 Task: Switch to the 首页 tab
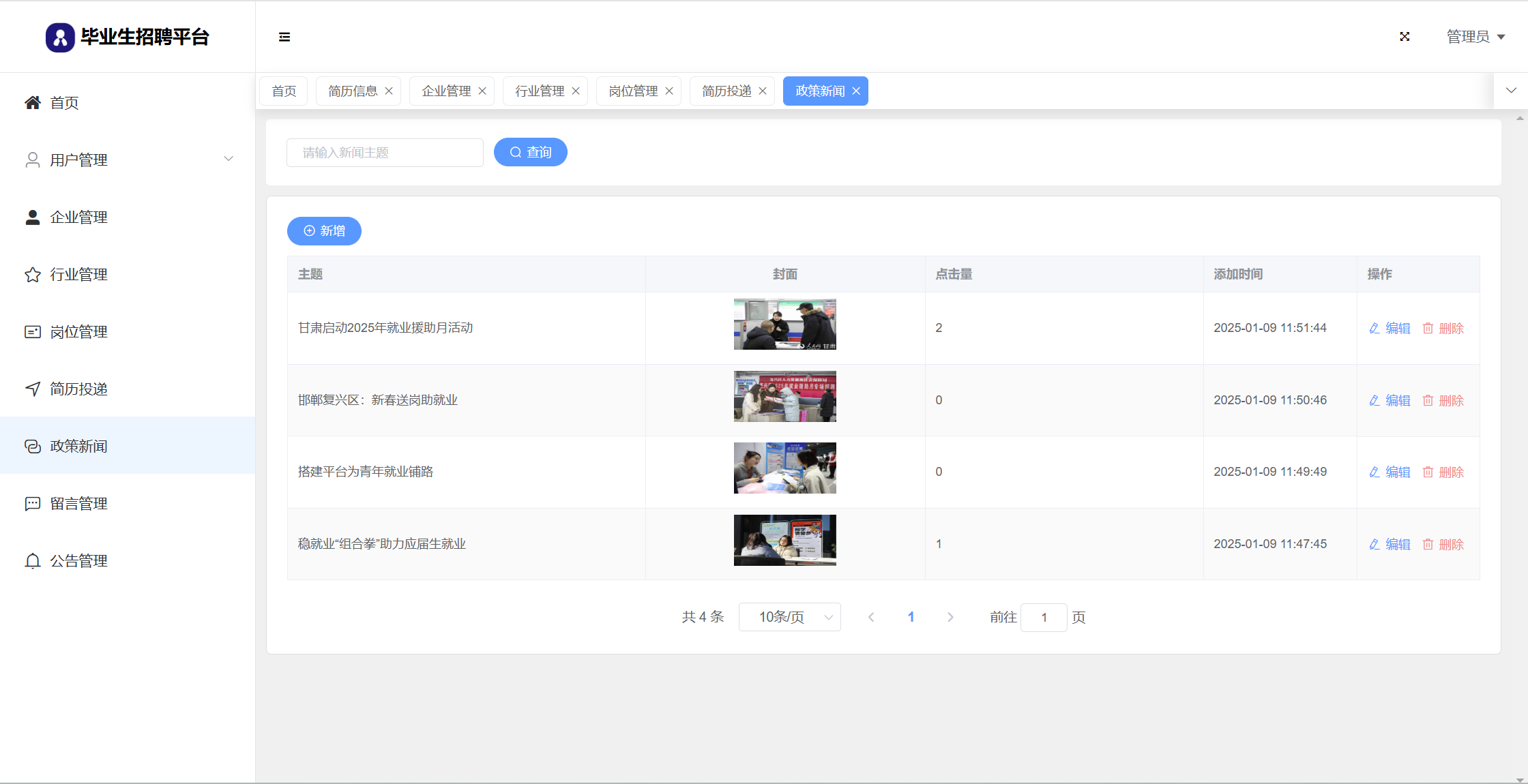[x=284, y=91]
